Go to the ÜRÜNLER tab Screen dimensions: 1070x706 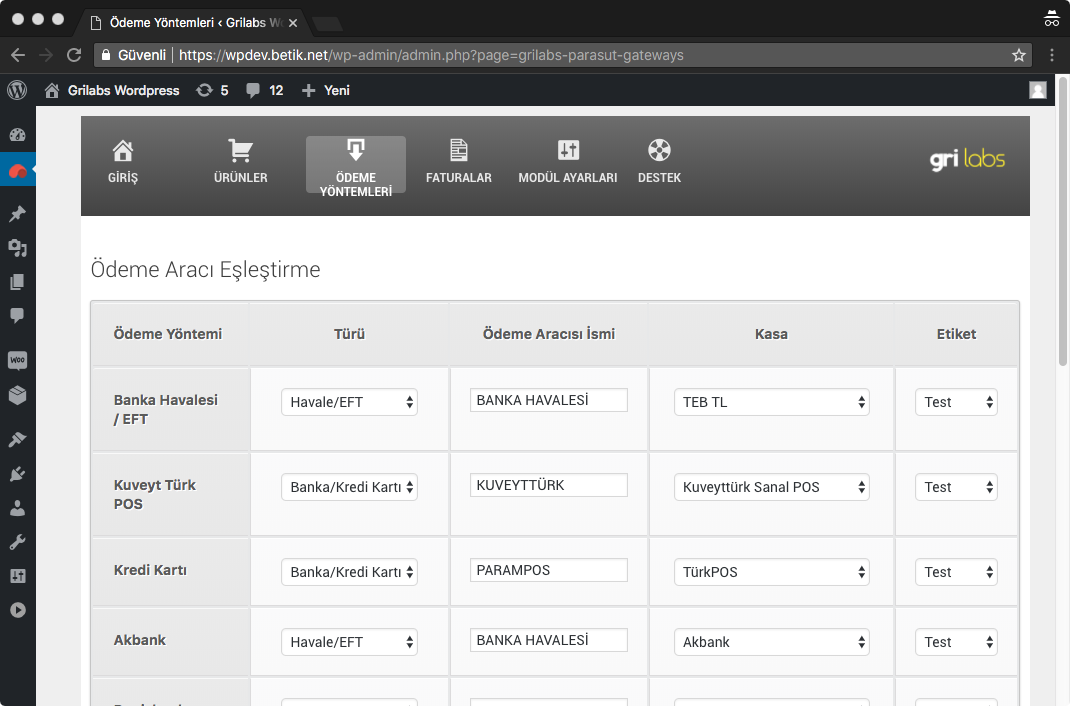click(x=240, y=163)
